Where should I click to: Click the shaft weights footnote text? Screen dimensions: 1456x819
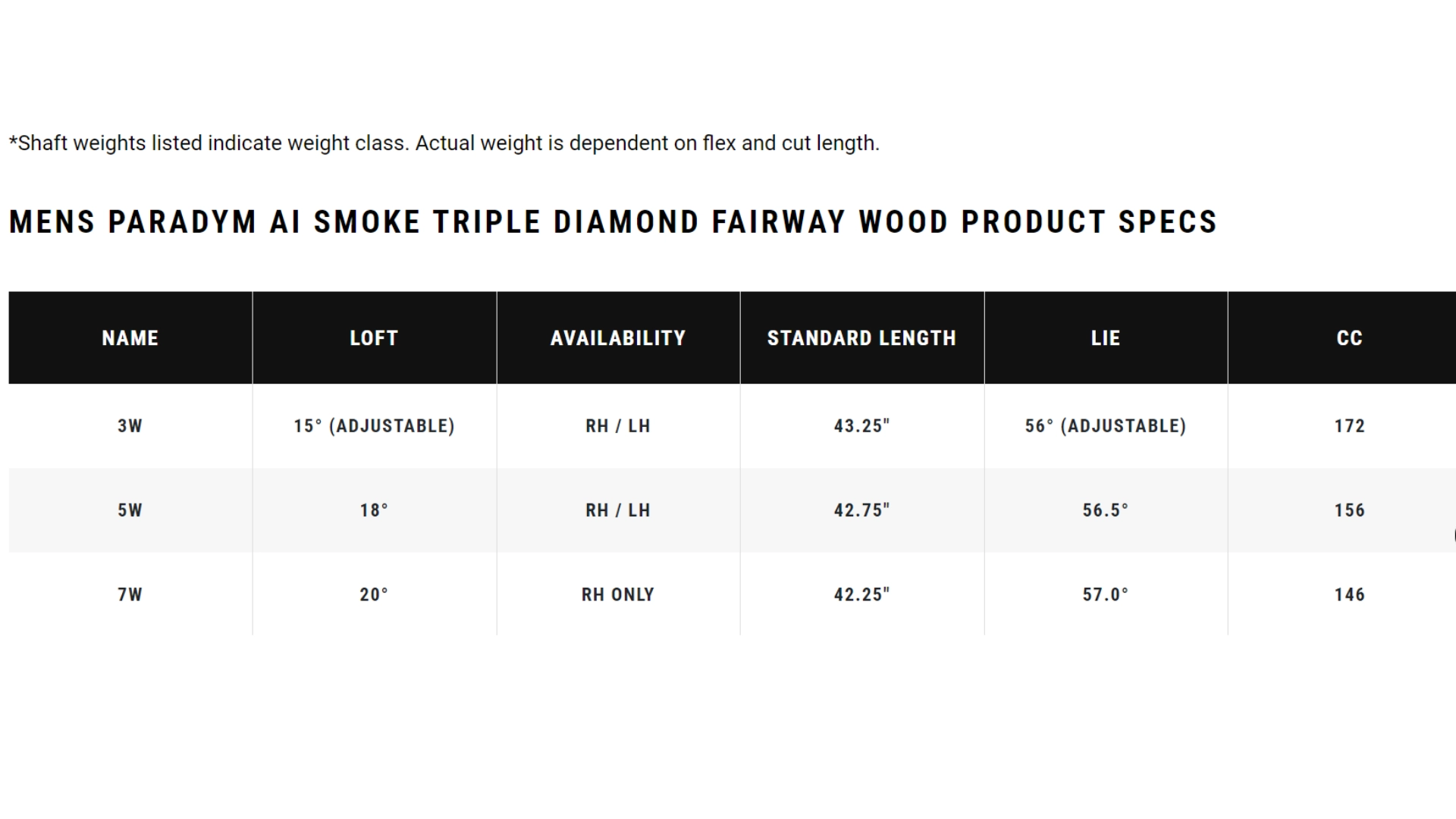[444, 143]
